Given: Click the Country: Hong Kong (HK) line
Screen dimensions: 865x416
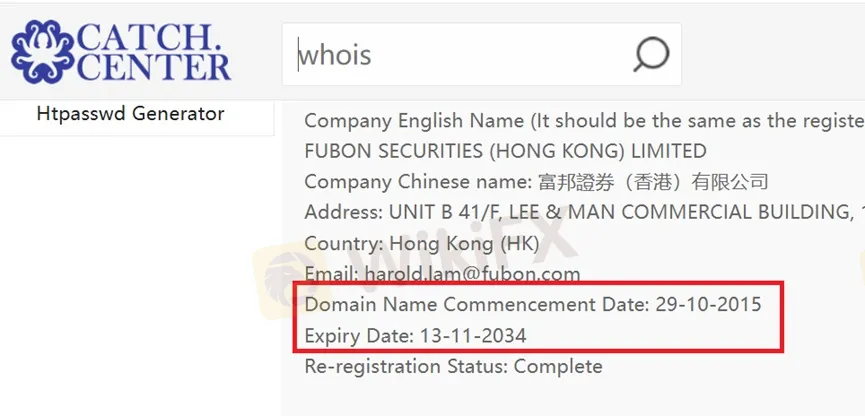Looking at the screenshot, I should tap(421, 243).
